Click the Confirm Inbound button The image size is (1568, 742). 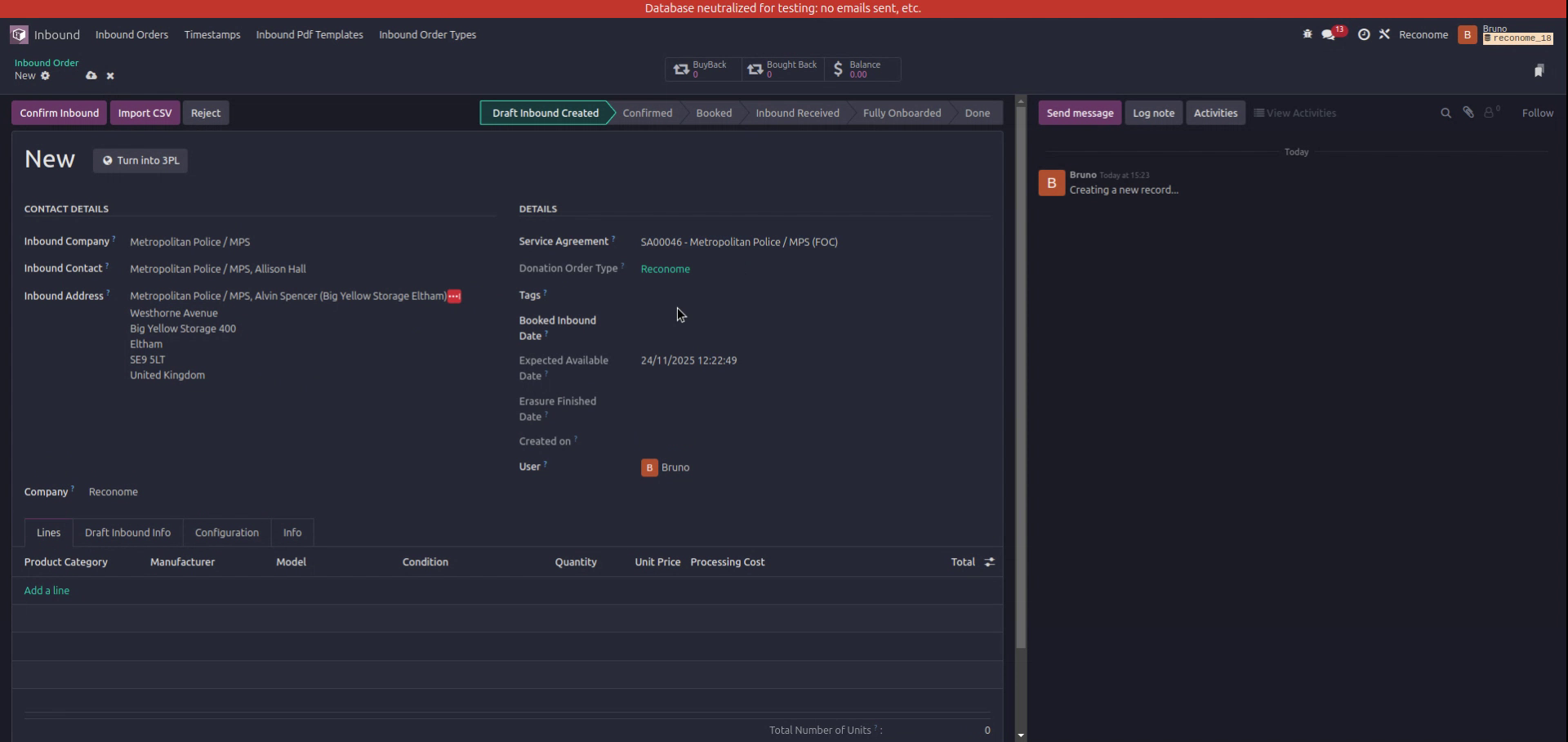[58, 112]
